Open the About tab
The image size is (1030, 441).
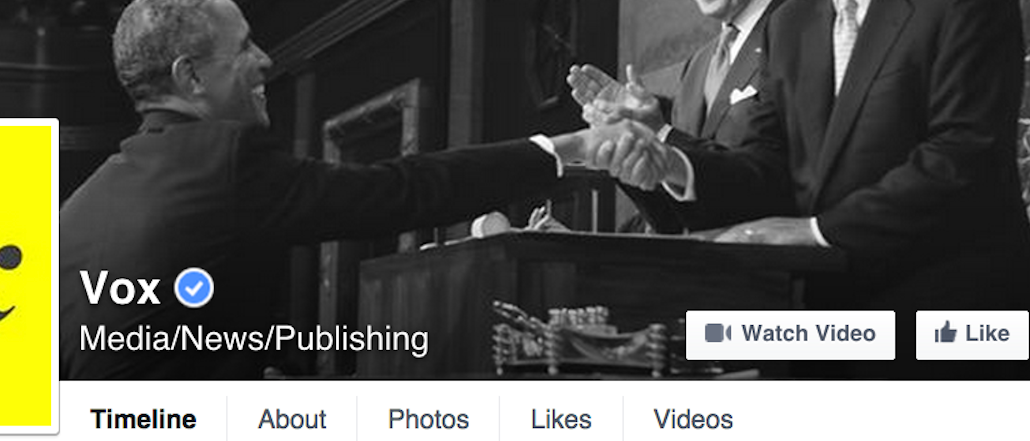click(292, 419)
